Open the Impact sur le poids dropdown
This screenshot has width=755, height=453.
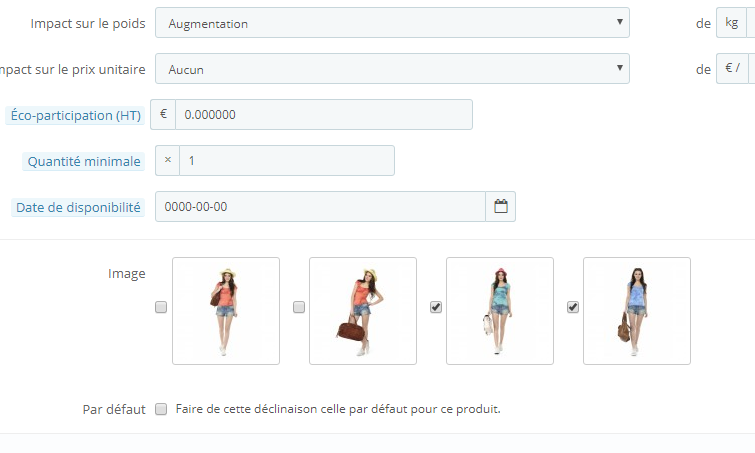pos(392,23)
